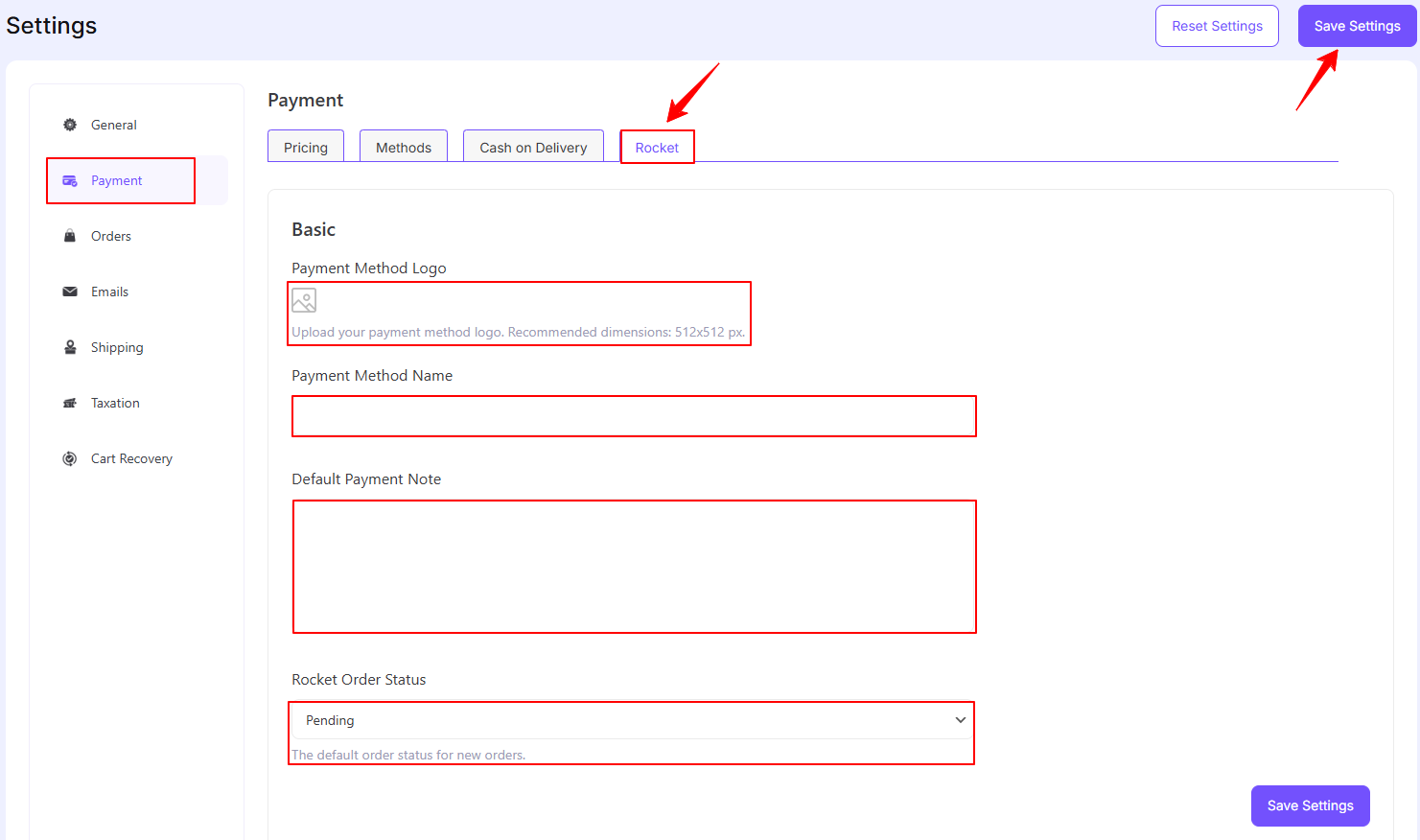Focus the Payment Method Name input field

point(634,416)
